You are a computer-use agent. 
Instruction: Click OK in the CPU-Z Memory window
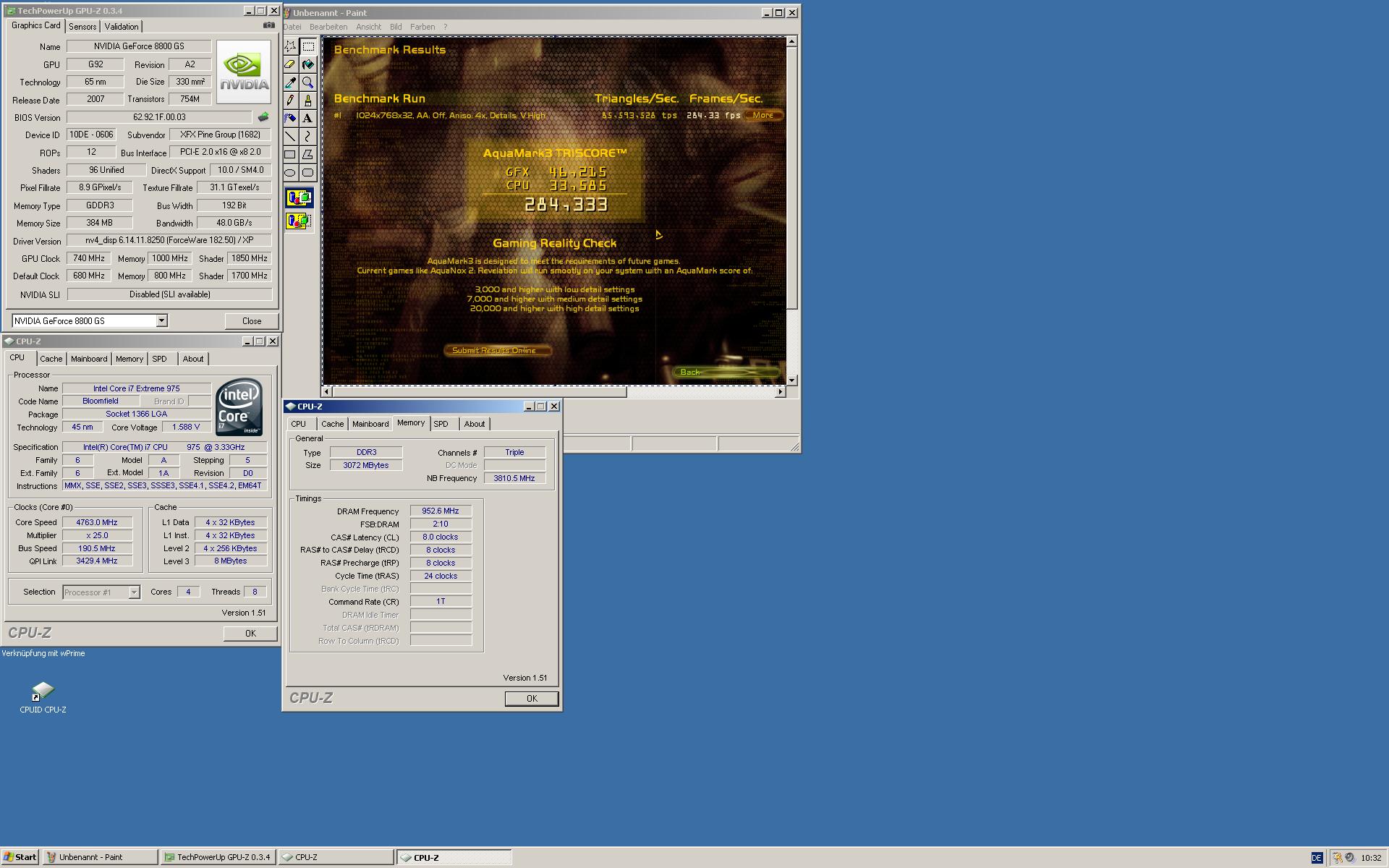point(532,699)
